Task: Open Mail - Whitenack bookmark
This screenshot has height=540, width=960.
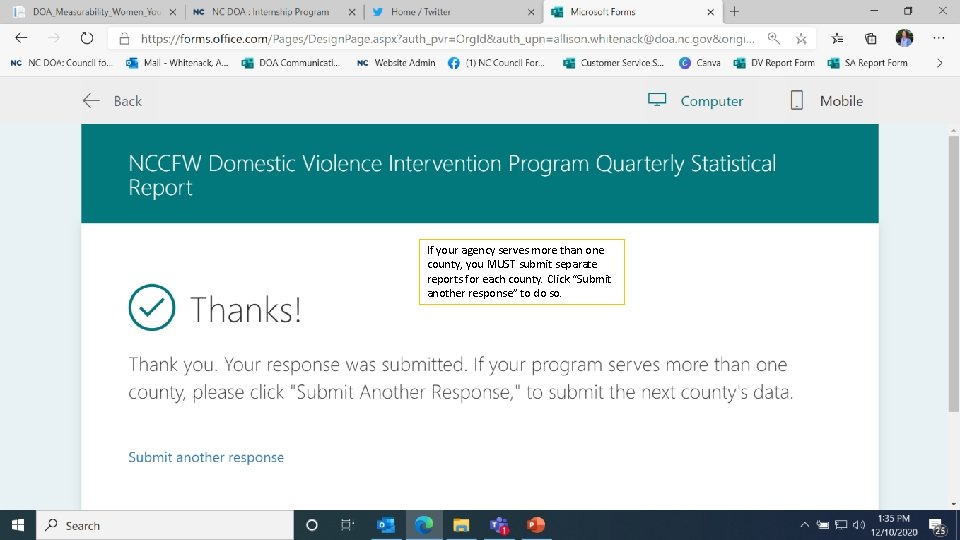Action: pos(177,62)
